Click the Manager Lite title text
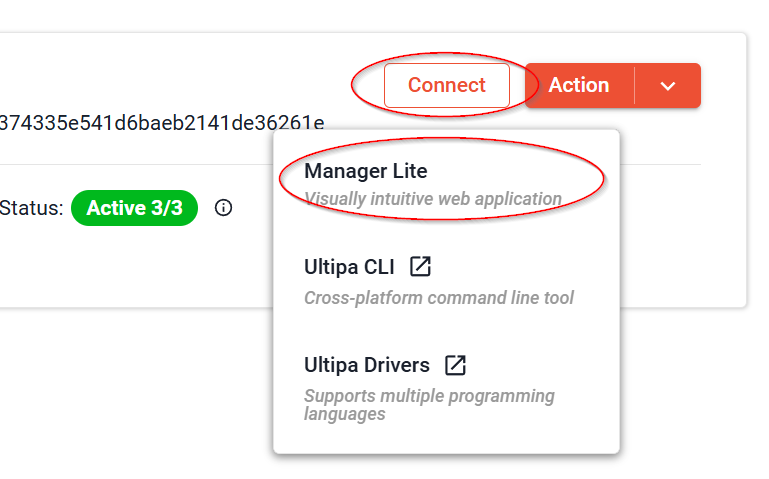This screenshot has height=479, width=769. coord(365,171)
